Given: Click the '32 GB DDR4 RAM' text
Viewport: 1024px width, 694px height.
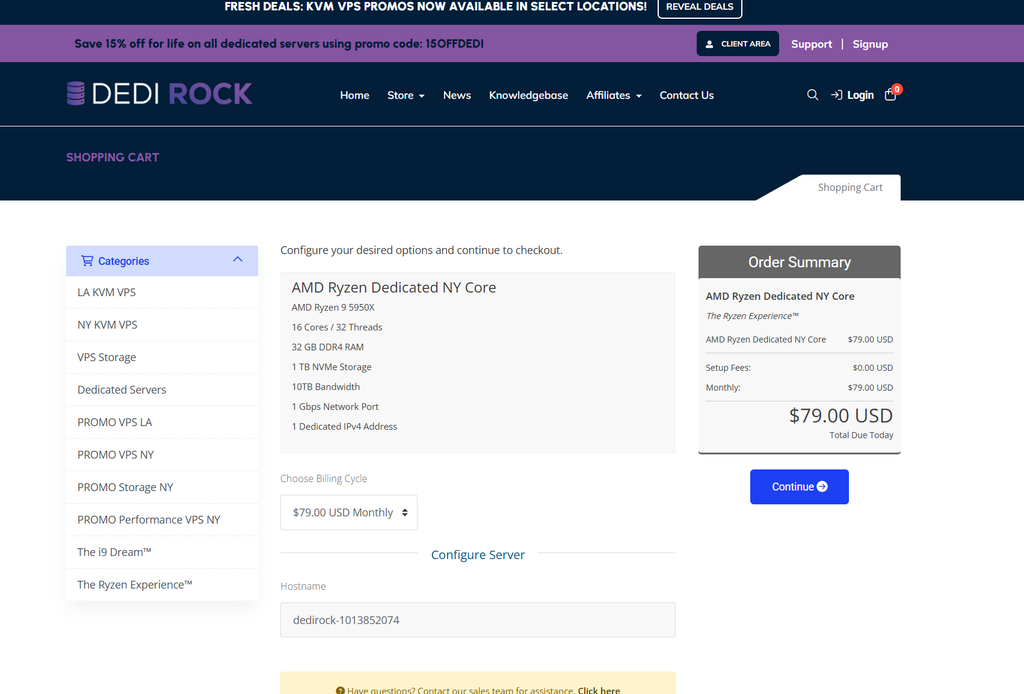Looking at the screenshot, I should pyautogui.click(x=328, y=347).
